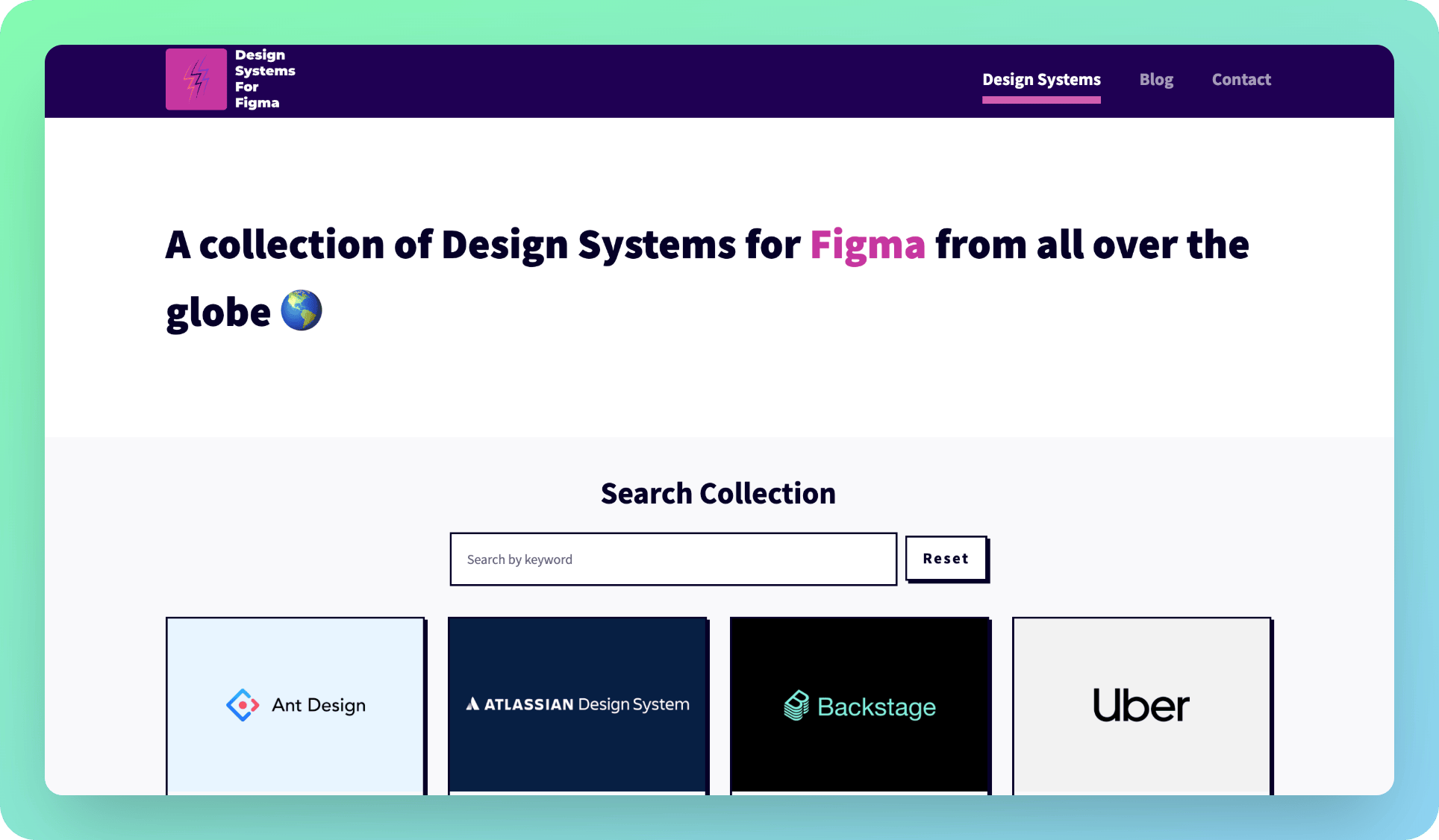
Task: Open the Ant Design card
Action: (296, 706)
